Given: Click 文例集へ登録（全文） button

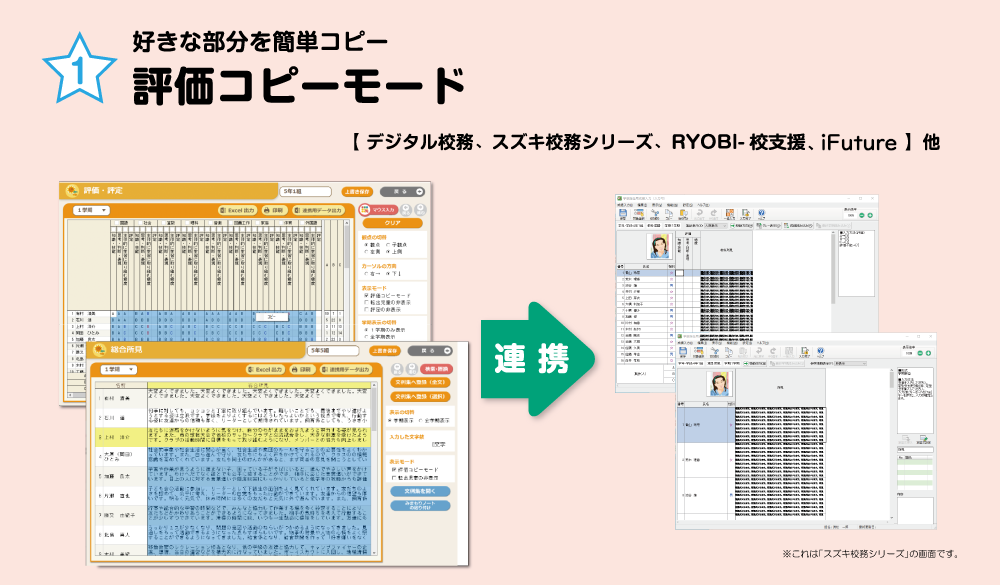Looking at the screenshot, I should (x=419, y=382).
